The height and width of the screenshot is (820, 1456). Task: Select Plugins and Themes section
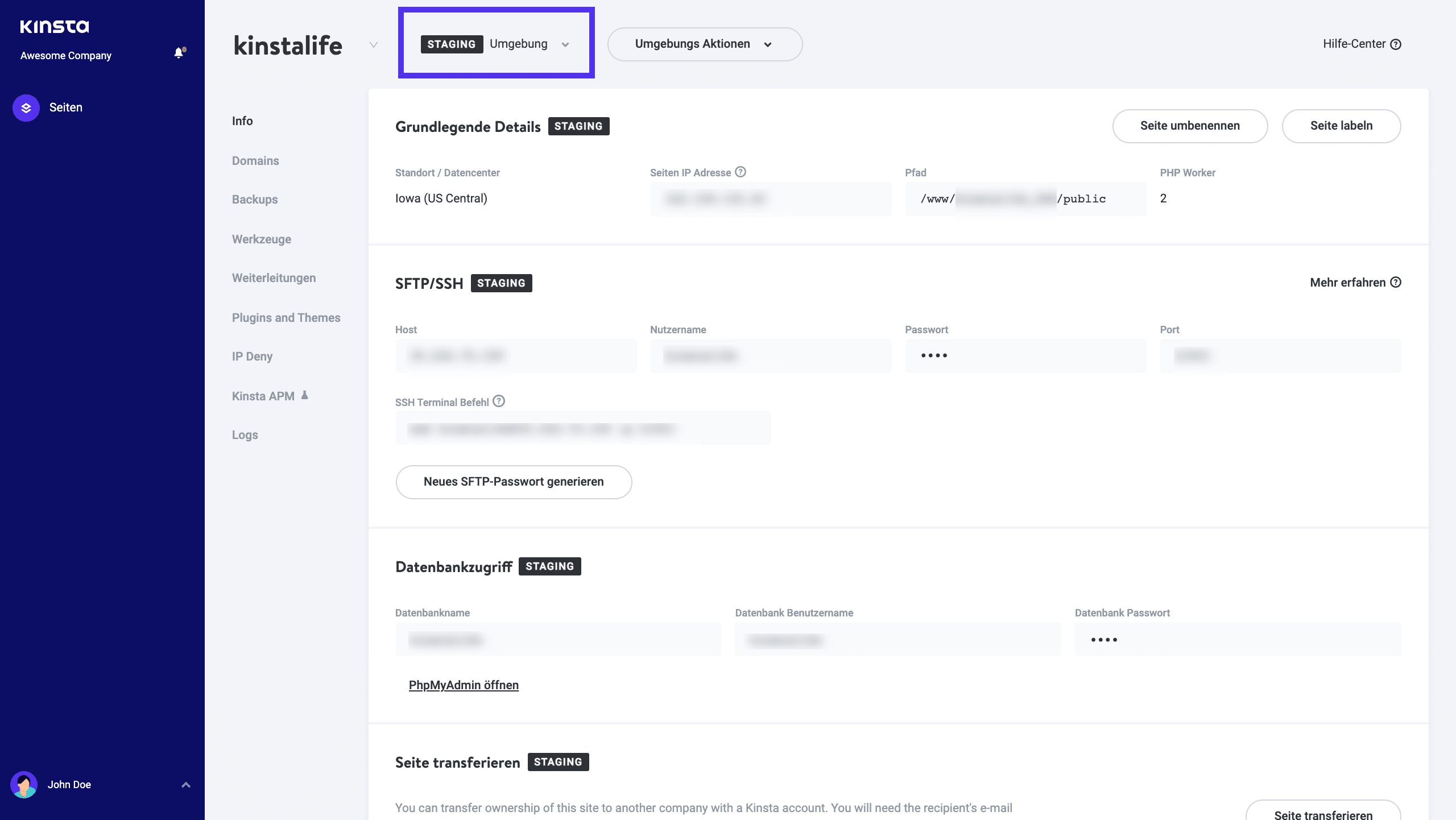click(x=286, y=318)
